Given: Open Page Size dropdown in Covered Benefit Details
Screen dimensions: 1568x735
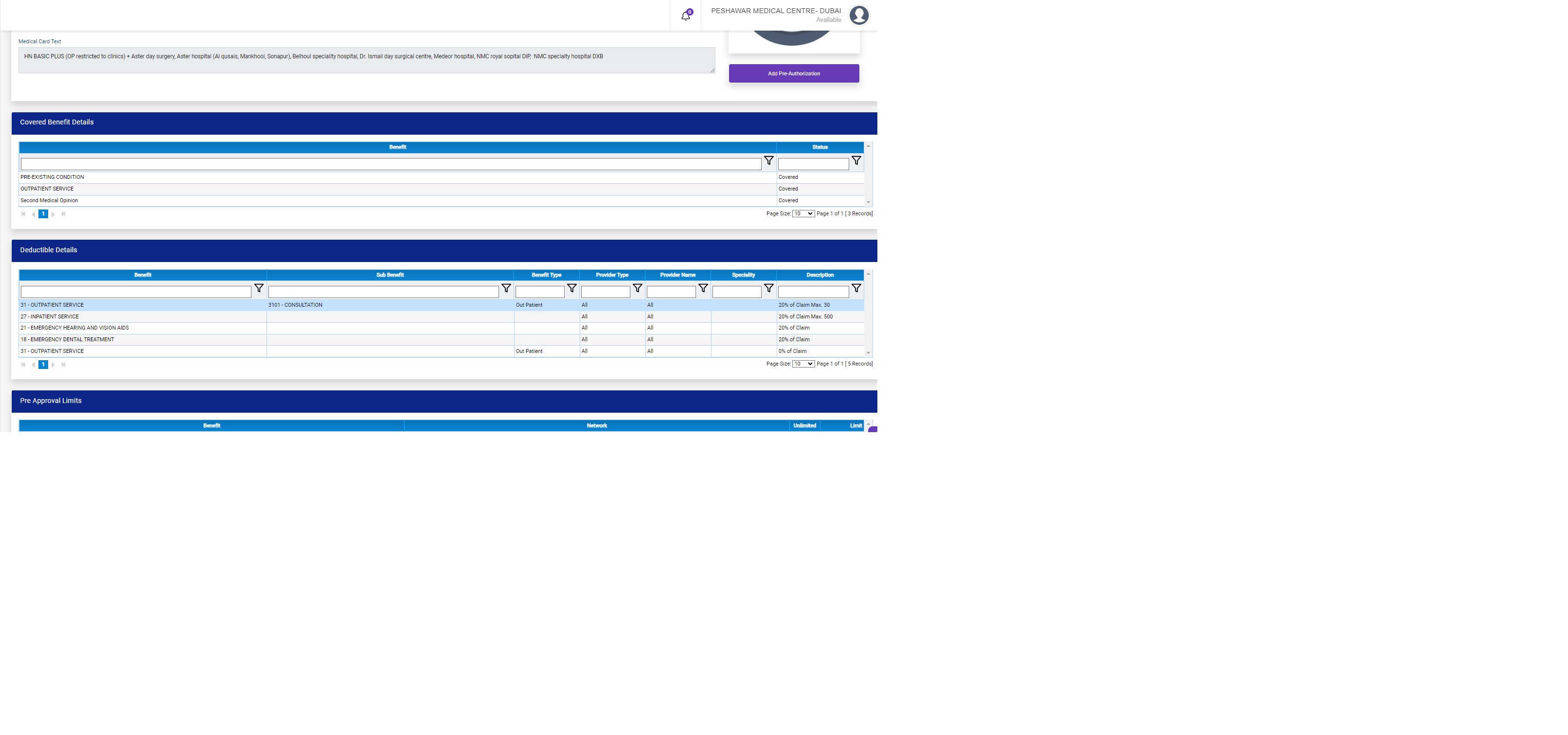Looking at the screenshot, I should (x=803, y=213).
